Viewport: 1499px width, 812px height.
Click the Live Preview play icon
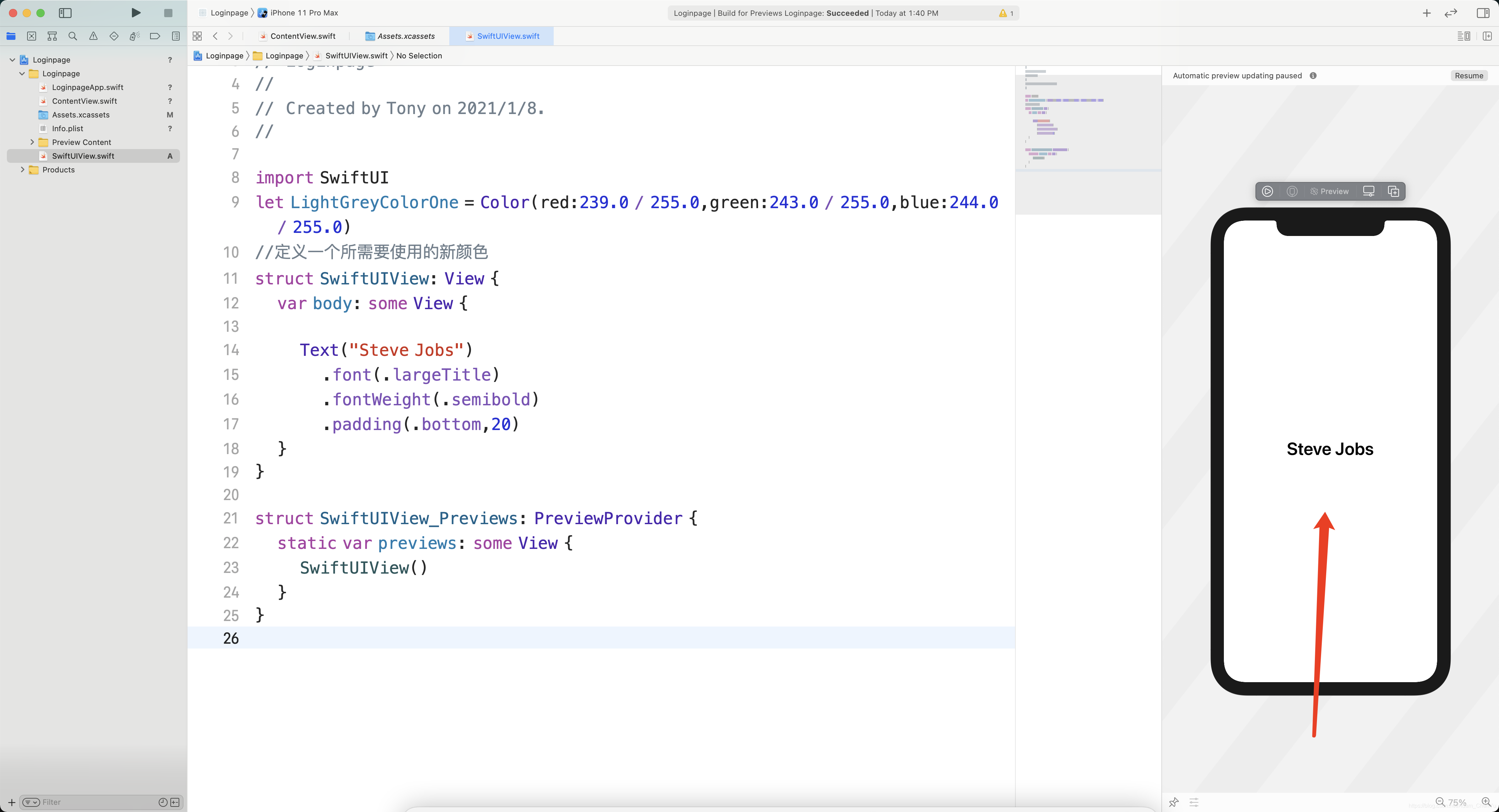pyautogui.click(x=1267, y=192)
